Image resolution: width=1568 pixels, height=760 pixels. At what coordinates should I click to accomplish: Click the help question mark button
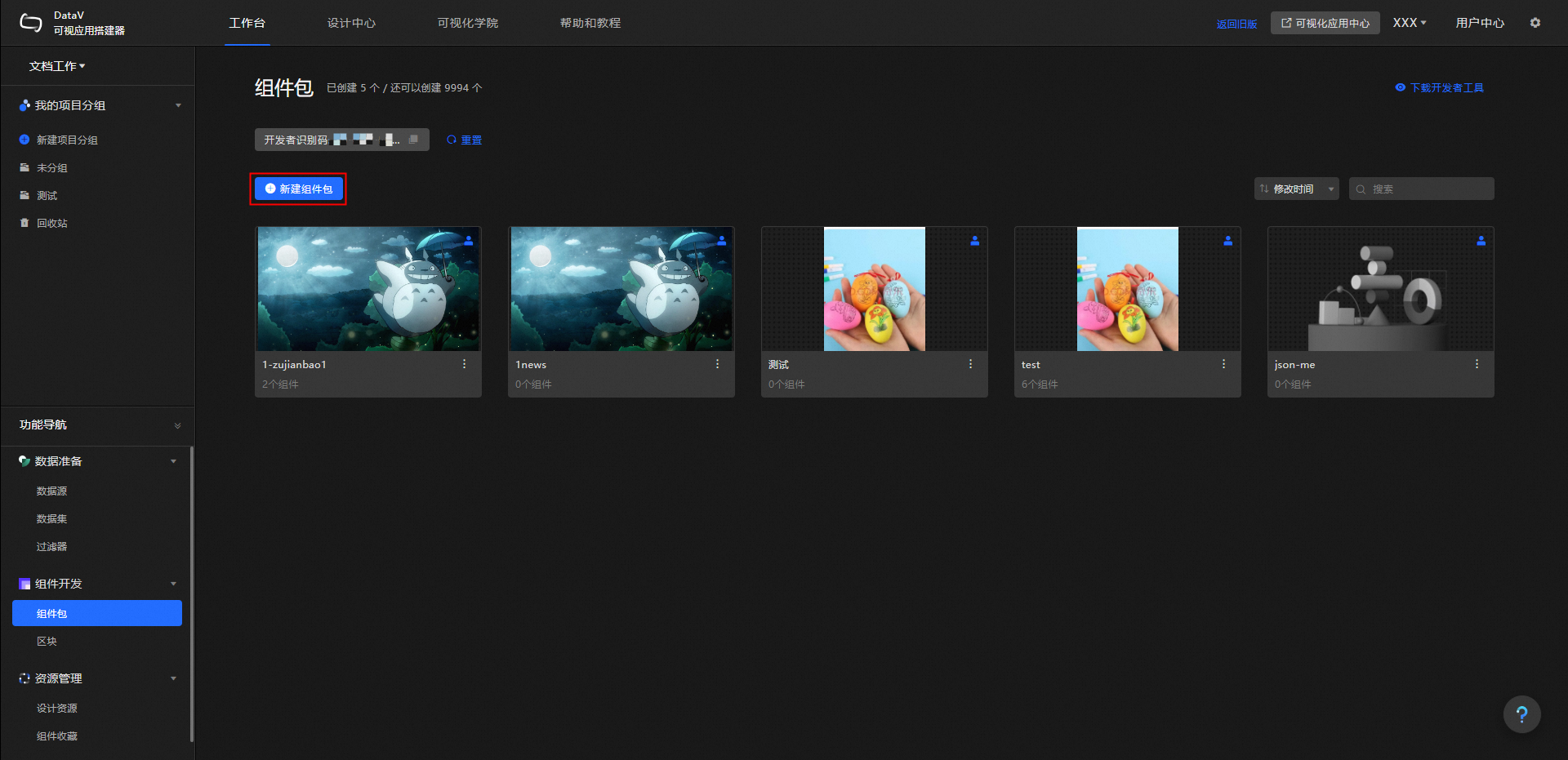coord(1522,714)
